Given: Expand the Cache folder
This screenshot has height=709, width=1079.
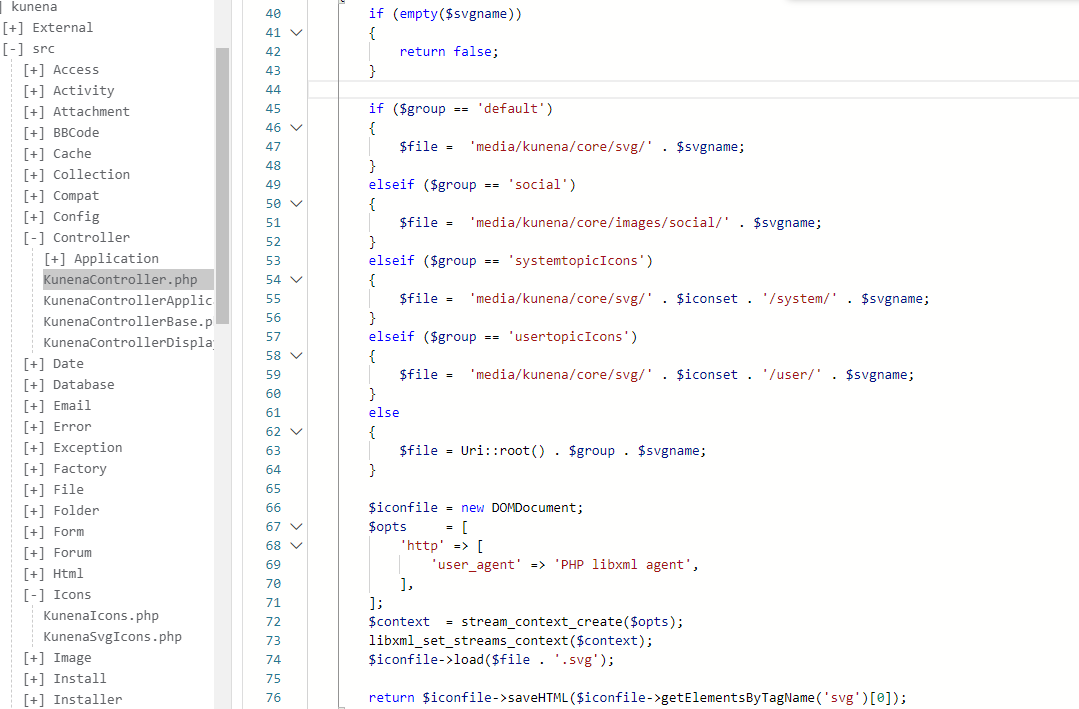Looking at the screenshot, I should [34, 154].
